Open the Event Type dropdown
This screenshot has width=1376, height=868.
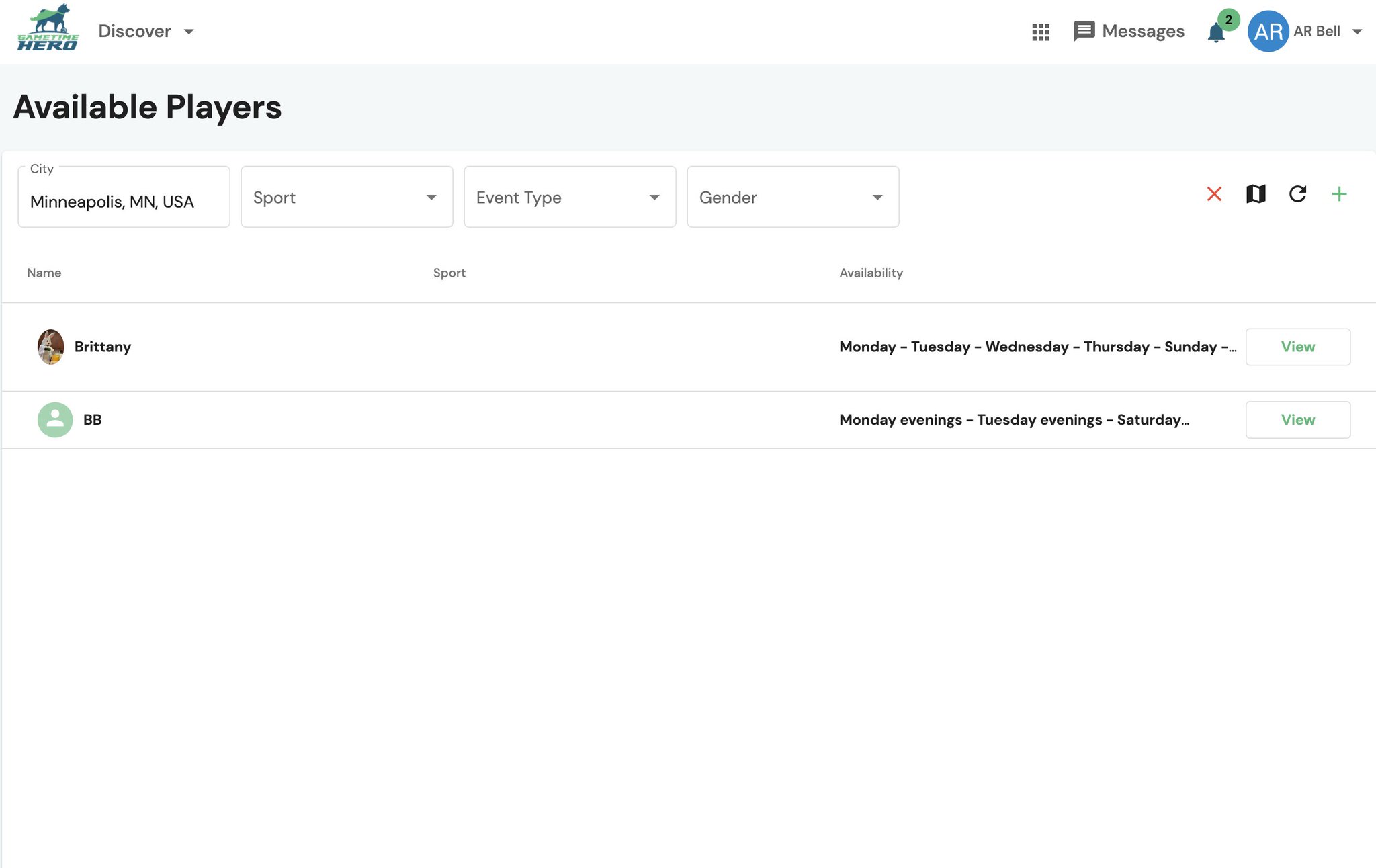(x=570, y=197)
